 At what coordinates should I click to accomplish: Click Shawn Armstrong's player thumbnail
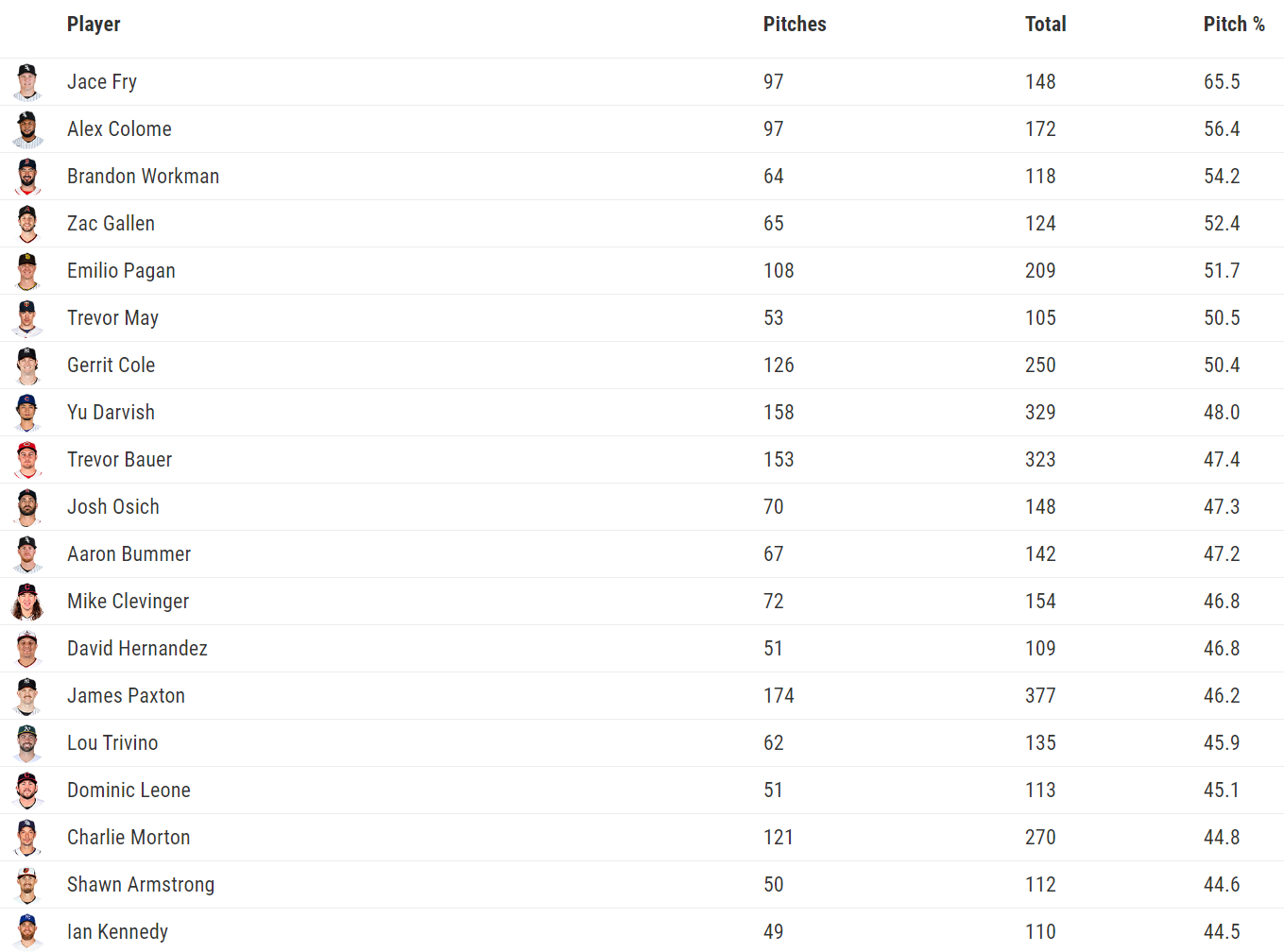(27, 885)
